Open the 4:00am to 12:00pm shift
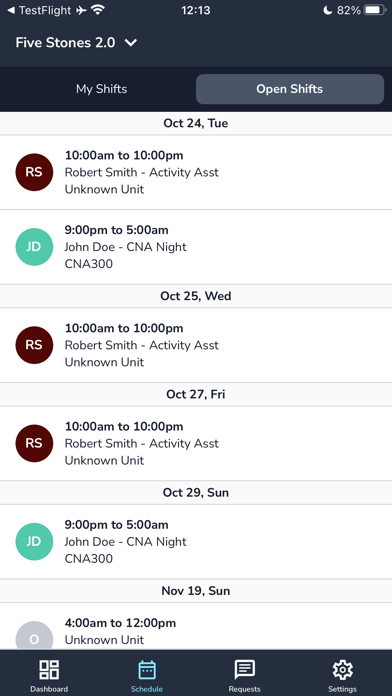This screenshot has height=696, width=392. click(196, 626)
